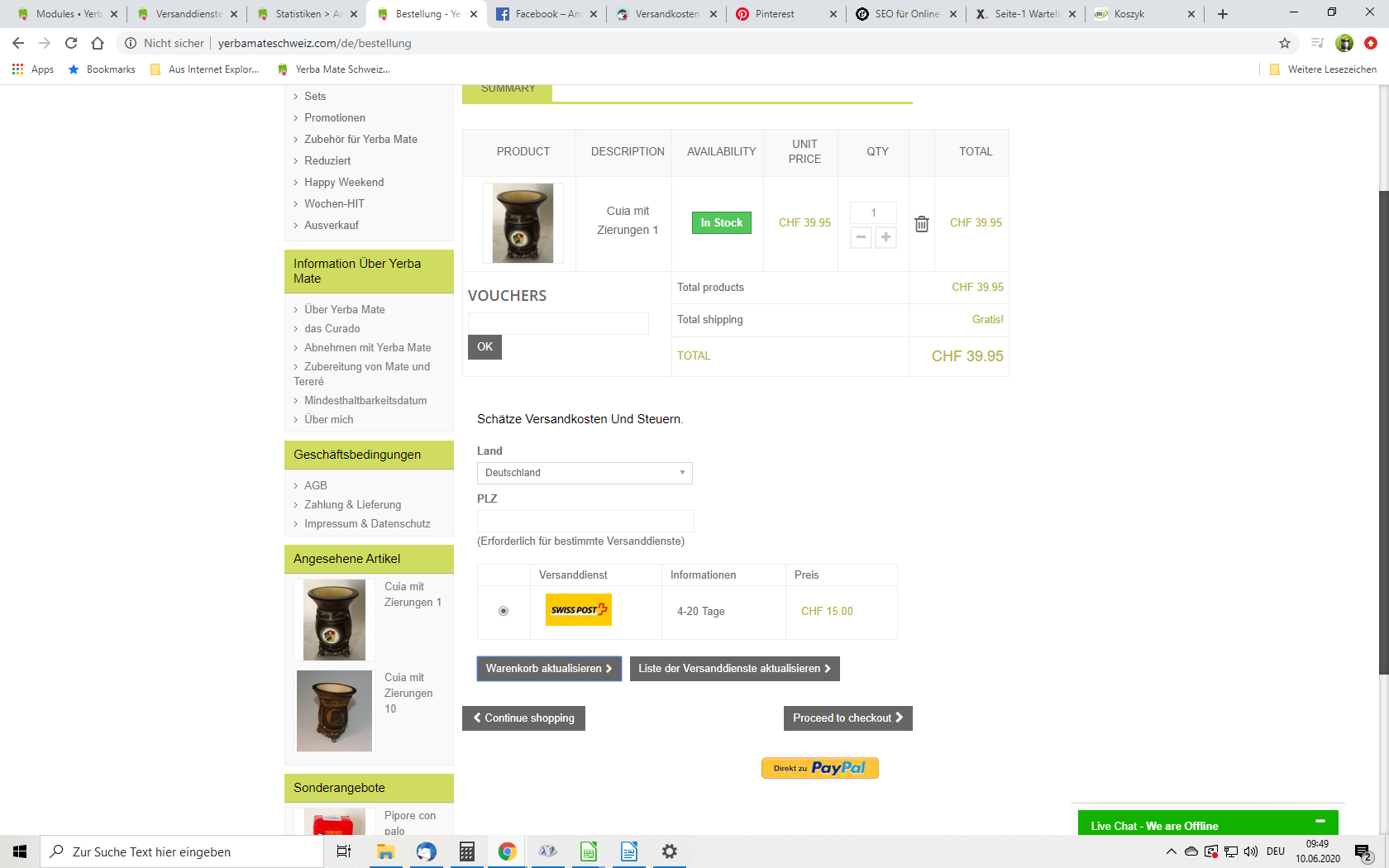This screenshot has width=1389, height=868.
Task: Close the Koszyk tab
Action: [1191, 14]
